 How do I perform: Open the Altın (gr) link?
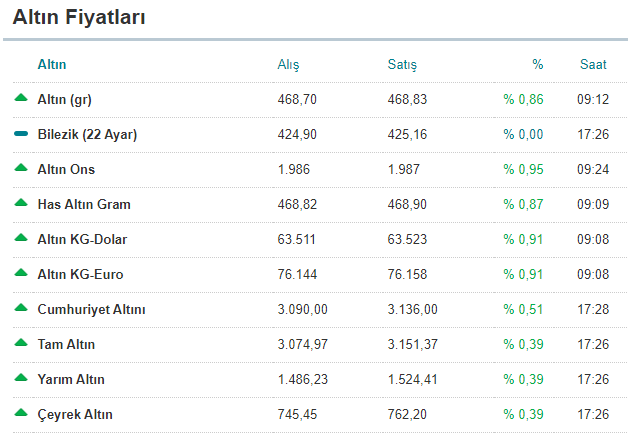point(64,100)
